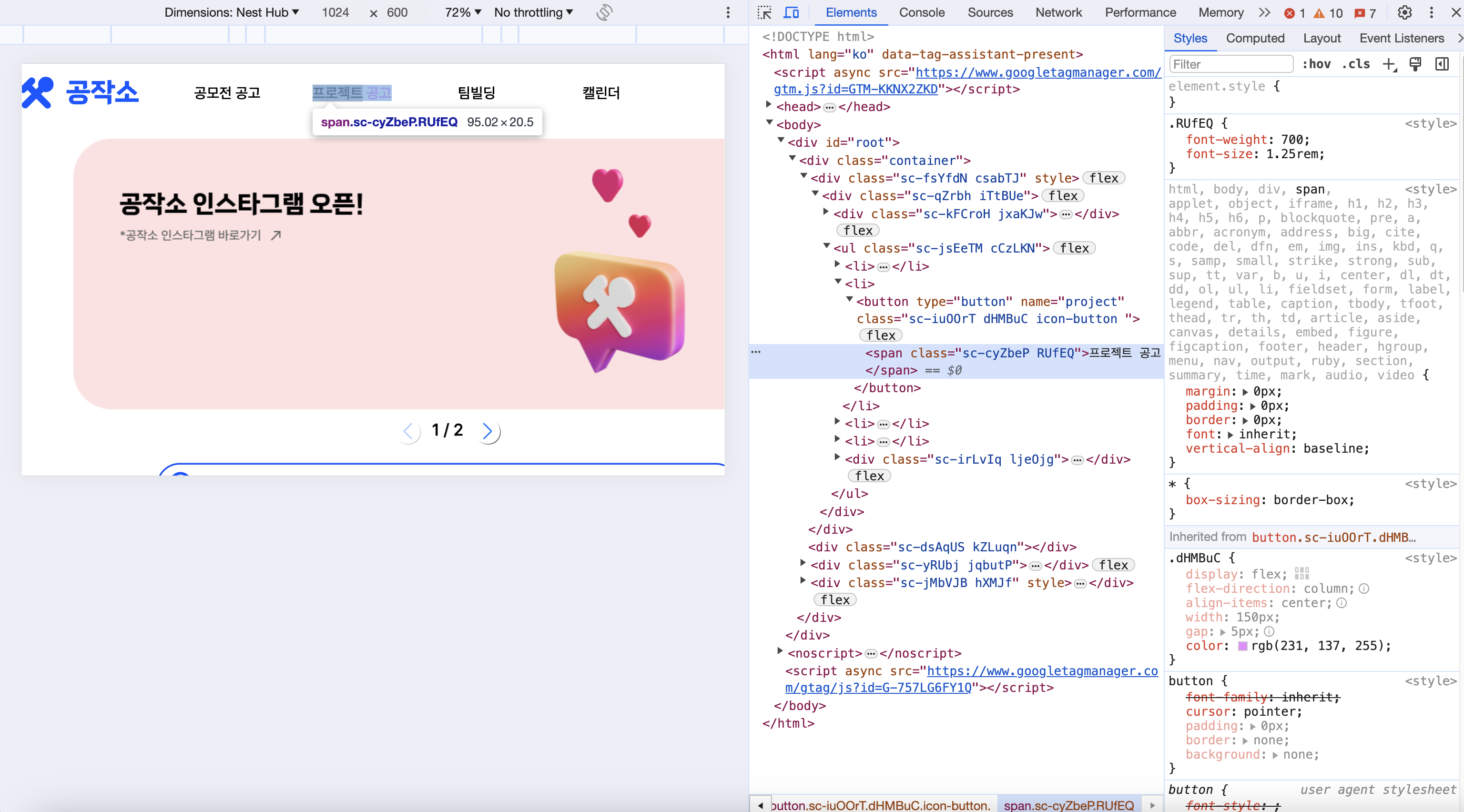
Task: Open the No throttling dropdown
Action: (x=533, y=12)
